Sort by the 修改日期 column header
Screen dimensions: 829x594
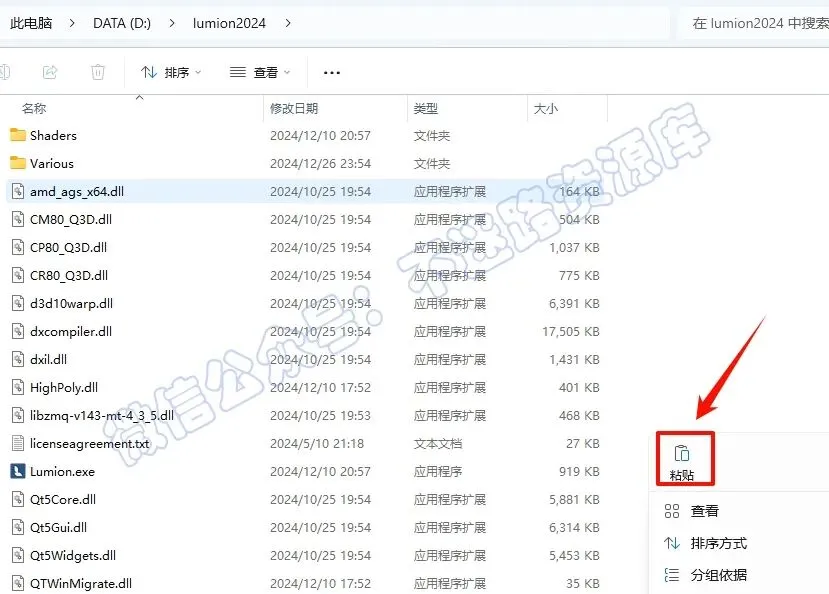[294, 108]
